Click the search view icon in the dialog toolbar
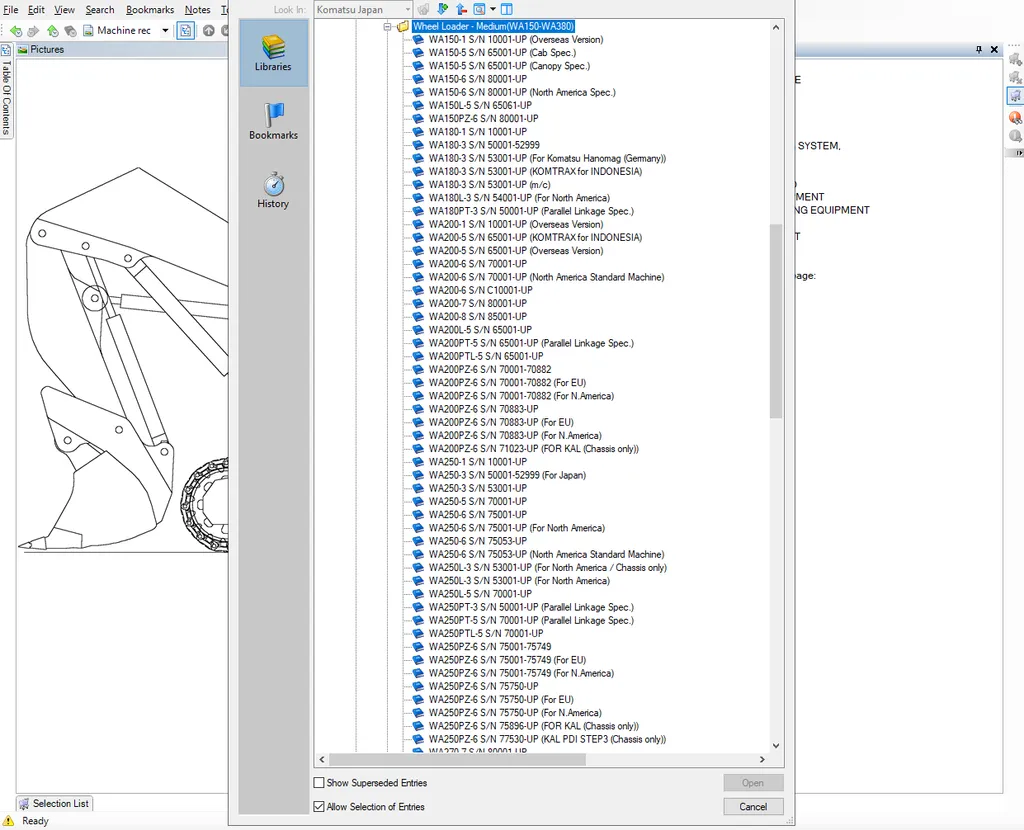Viewport: 1024px width, 830px height. [479, 9]
